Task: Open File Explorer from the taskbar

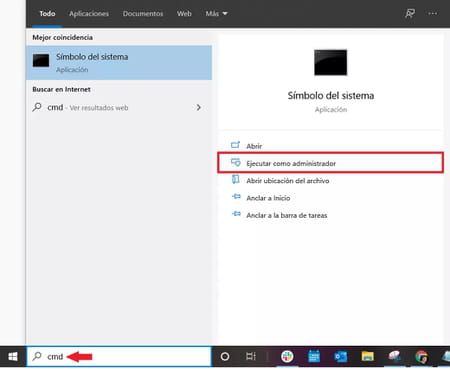Action: click(367, 356)
